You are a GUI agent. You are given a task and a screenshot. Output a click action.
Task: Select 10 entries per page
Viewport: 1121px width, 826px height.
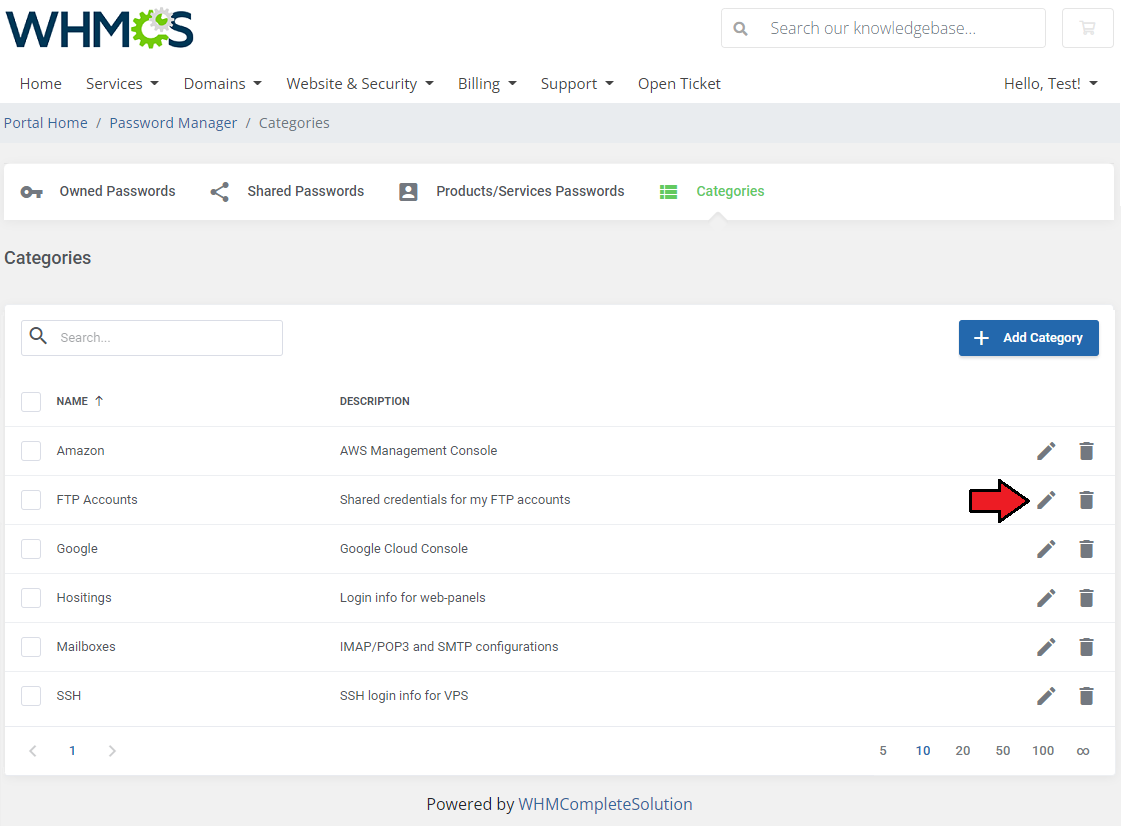(923, 751)
